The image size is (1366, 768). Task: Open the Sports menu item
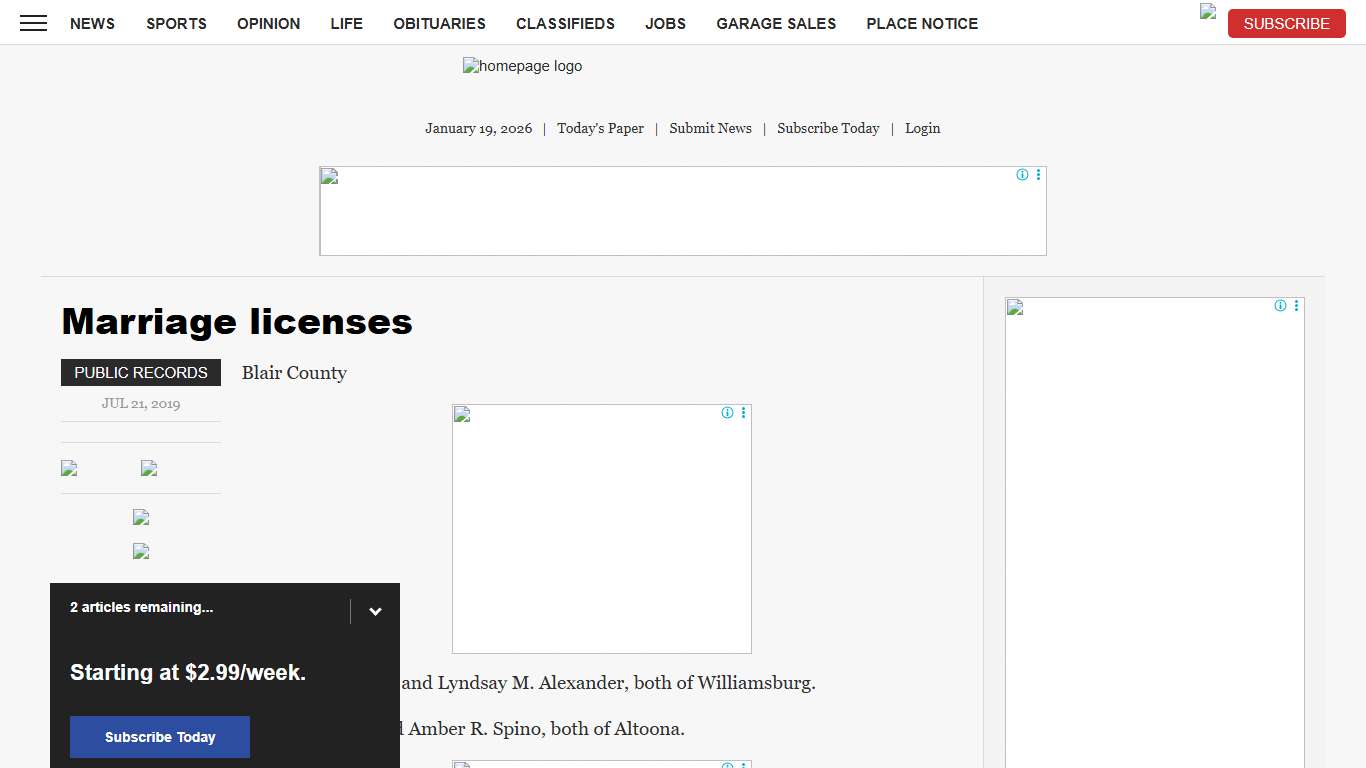point(176,23)
